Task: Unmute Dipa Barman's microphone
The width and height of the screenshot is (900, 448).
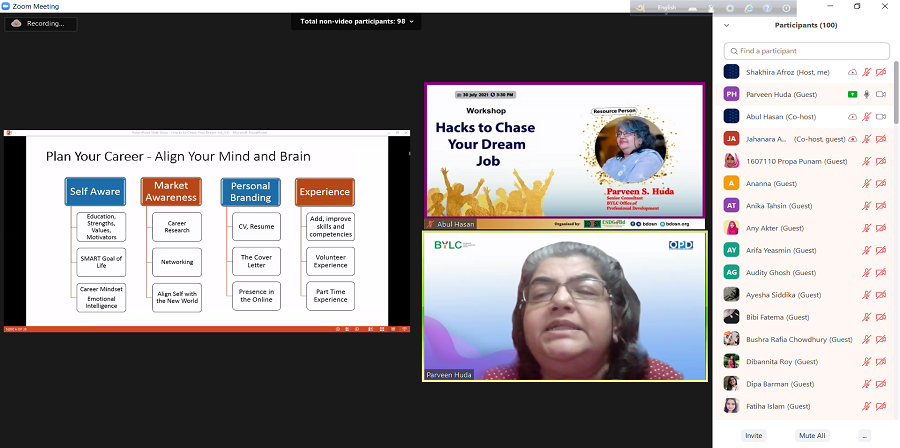Action: [x=866, y=384]
